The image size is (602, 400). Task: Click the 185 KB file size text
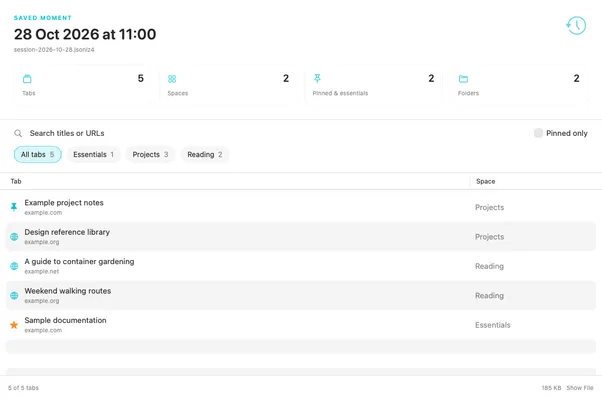551,388
